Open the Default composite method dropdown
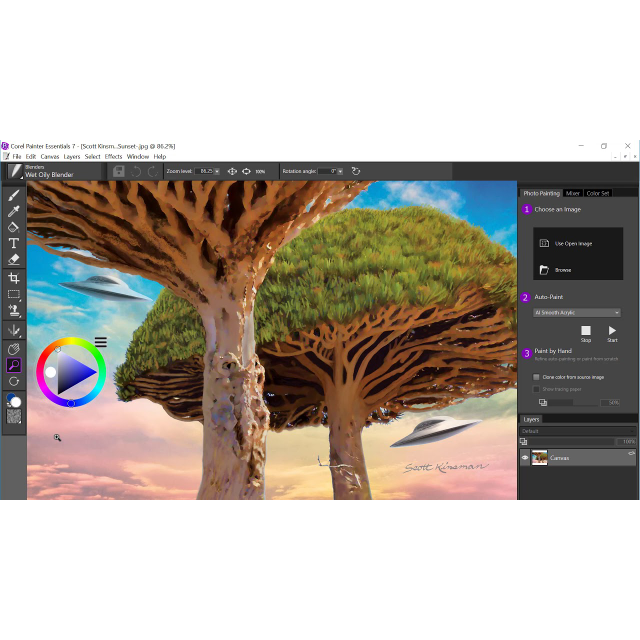This screenshot has width=640, height=640. [577, 431]
